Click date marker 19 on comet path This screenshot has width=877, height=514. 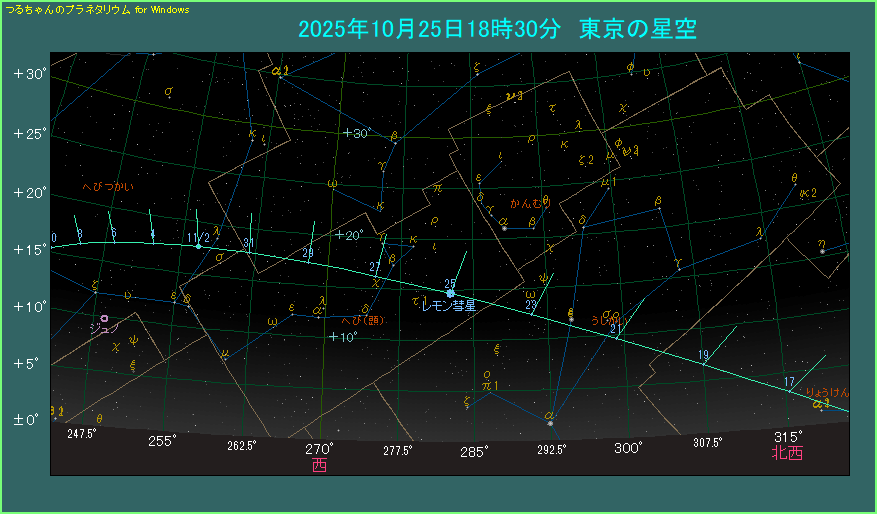point(704,355)
